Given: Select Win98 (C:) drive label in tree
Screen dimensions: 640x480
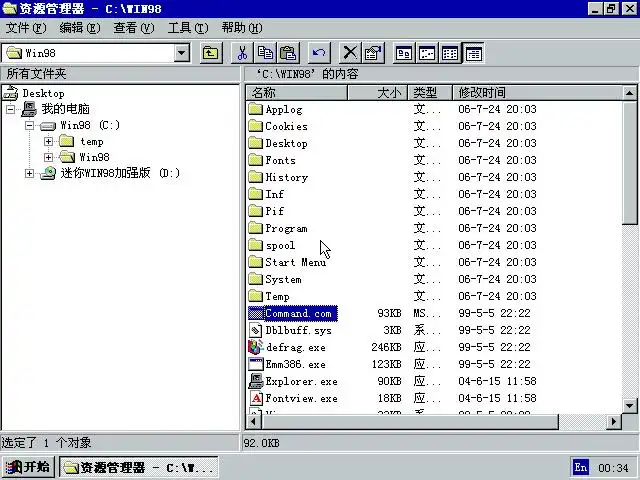Looking at the screenshot, I should pyautogui.click(x=90, y=125).
